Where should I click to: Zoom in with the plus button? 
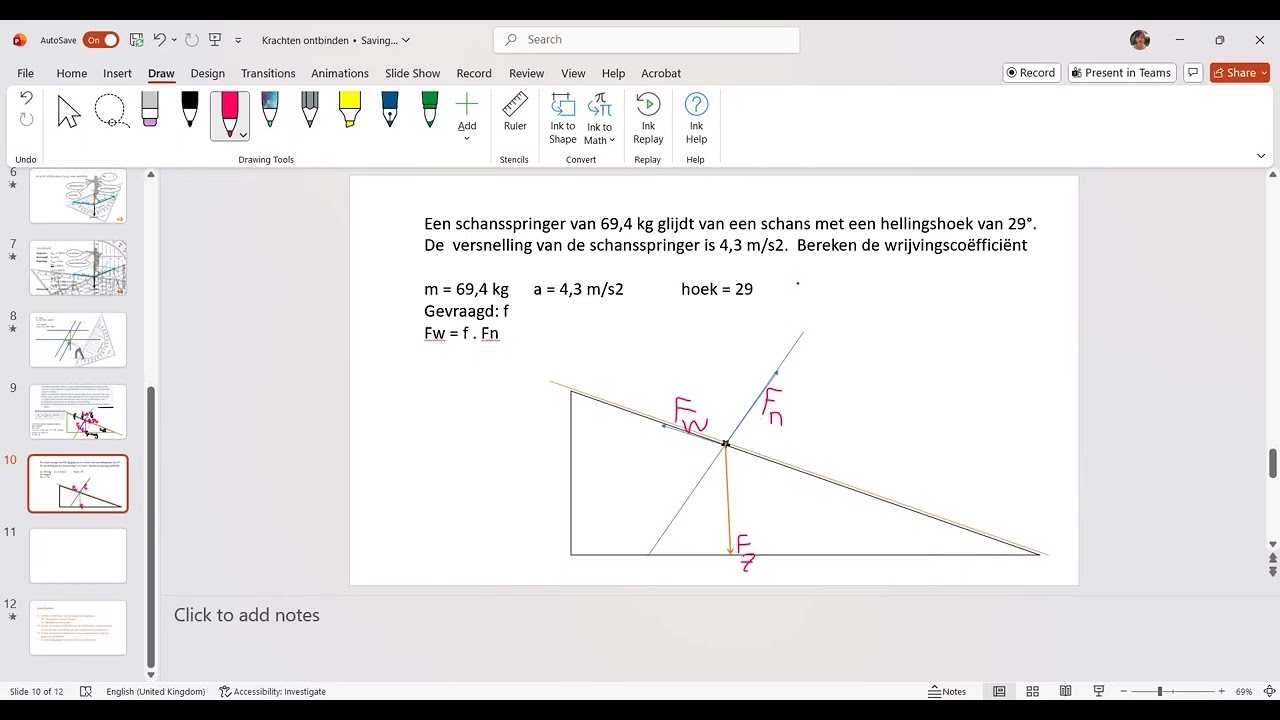point(1221,691)
